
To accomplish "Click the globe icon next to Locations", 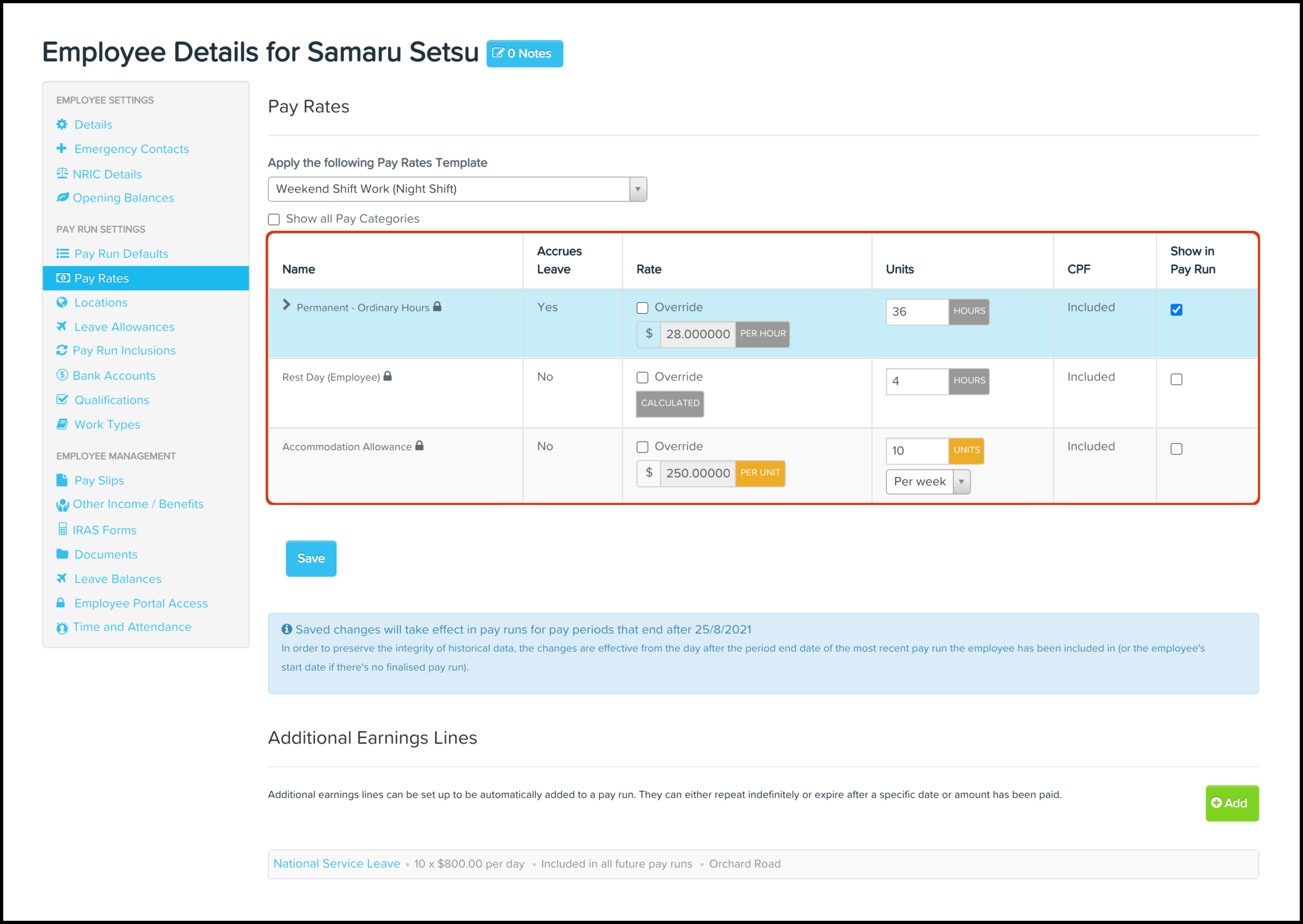I will (62, 302).
